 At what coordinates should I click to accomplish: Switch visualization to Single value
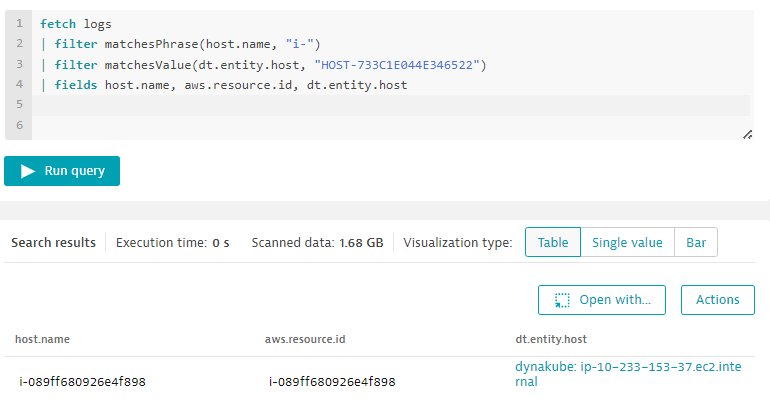tap(627, 242)
